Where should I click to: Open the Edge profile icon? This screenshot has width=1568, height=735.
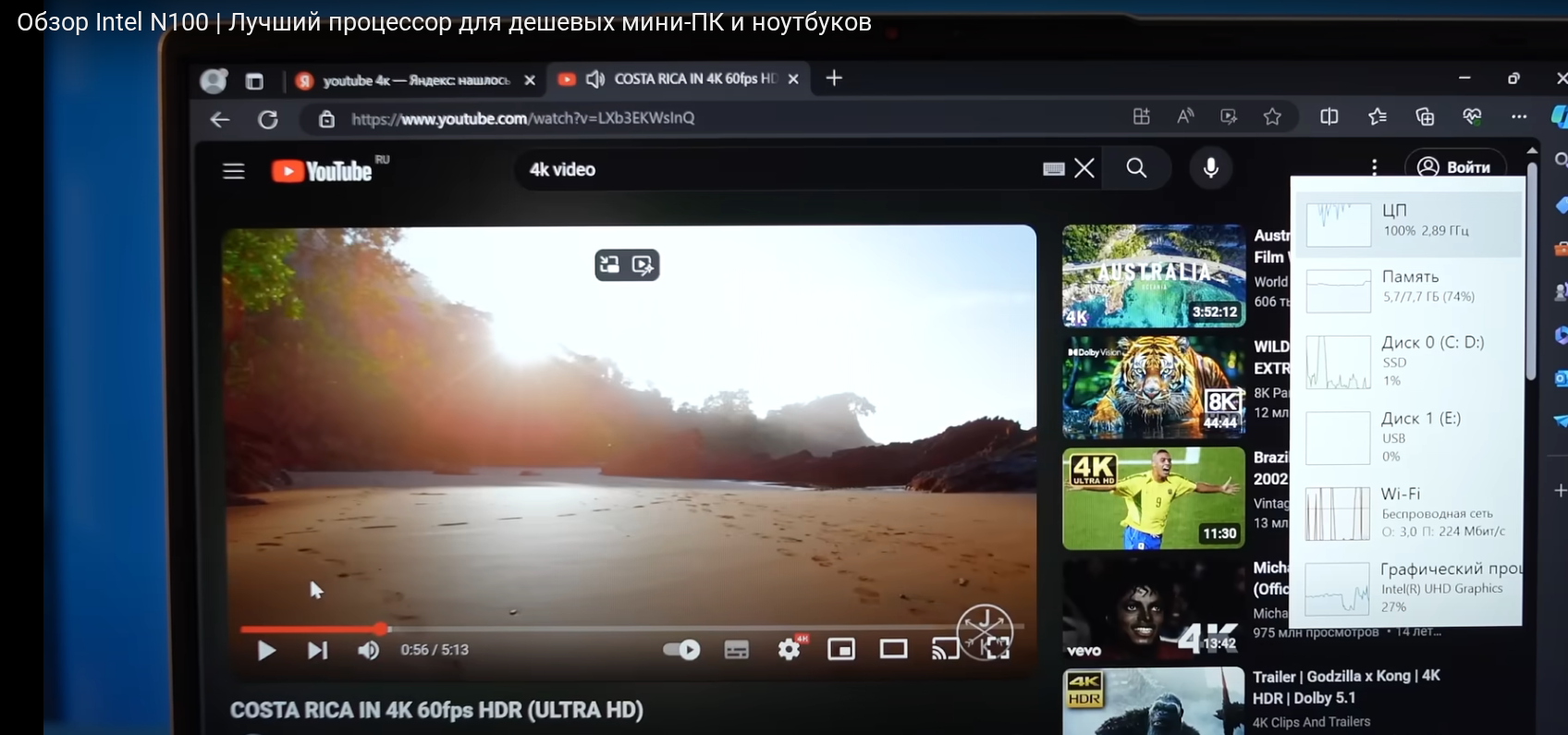point(214,80)
